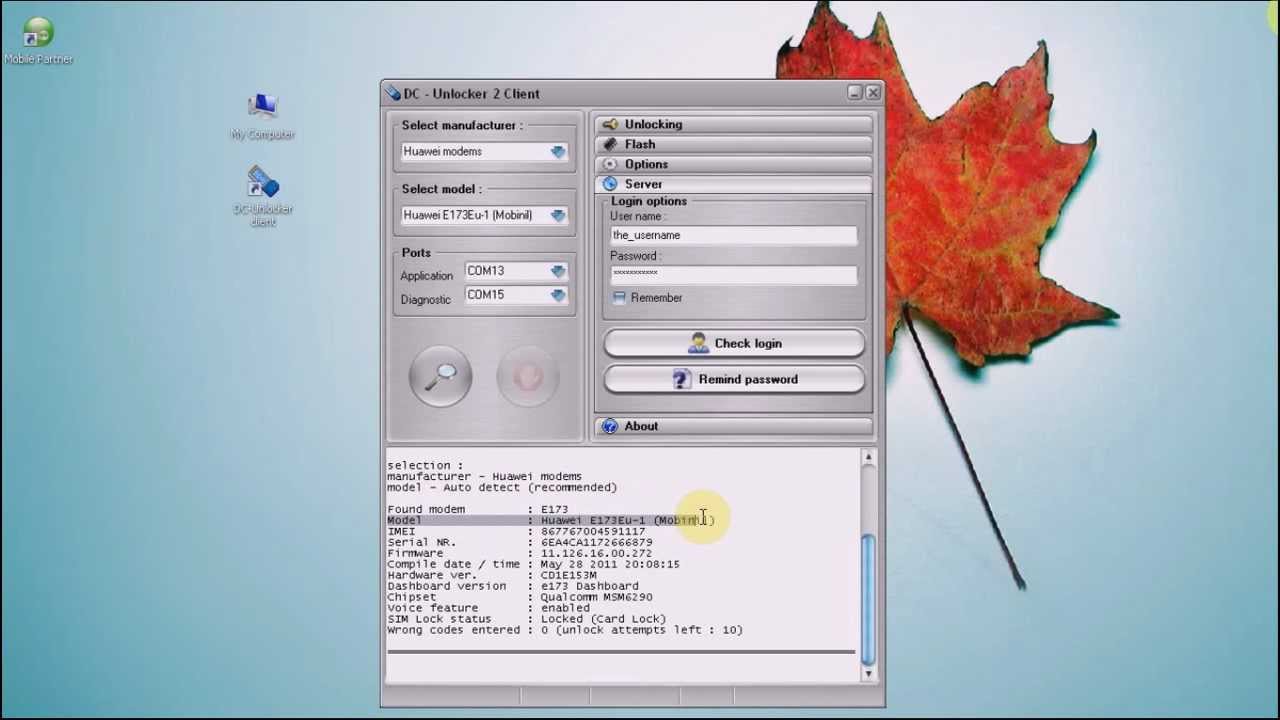Click the User name input field
1280x720 pixels.
point(733,235)
